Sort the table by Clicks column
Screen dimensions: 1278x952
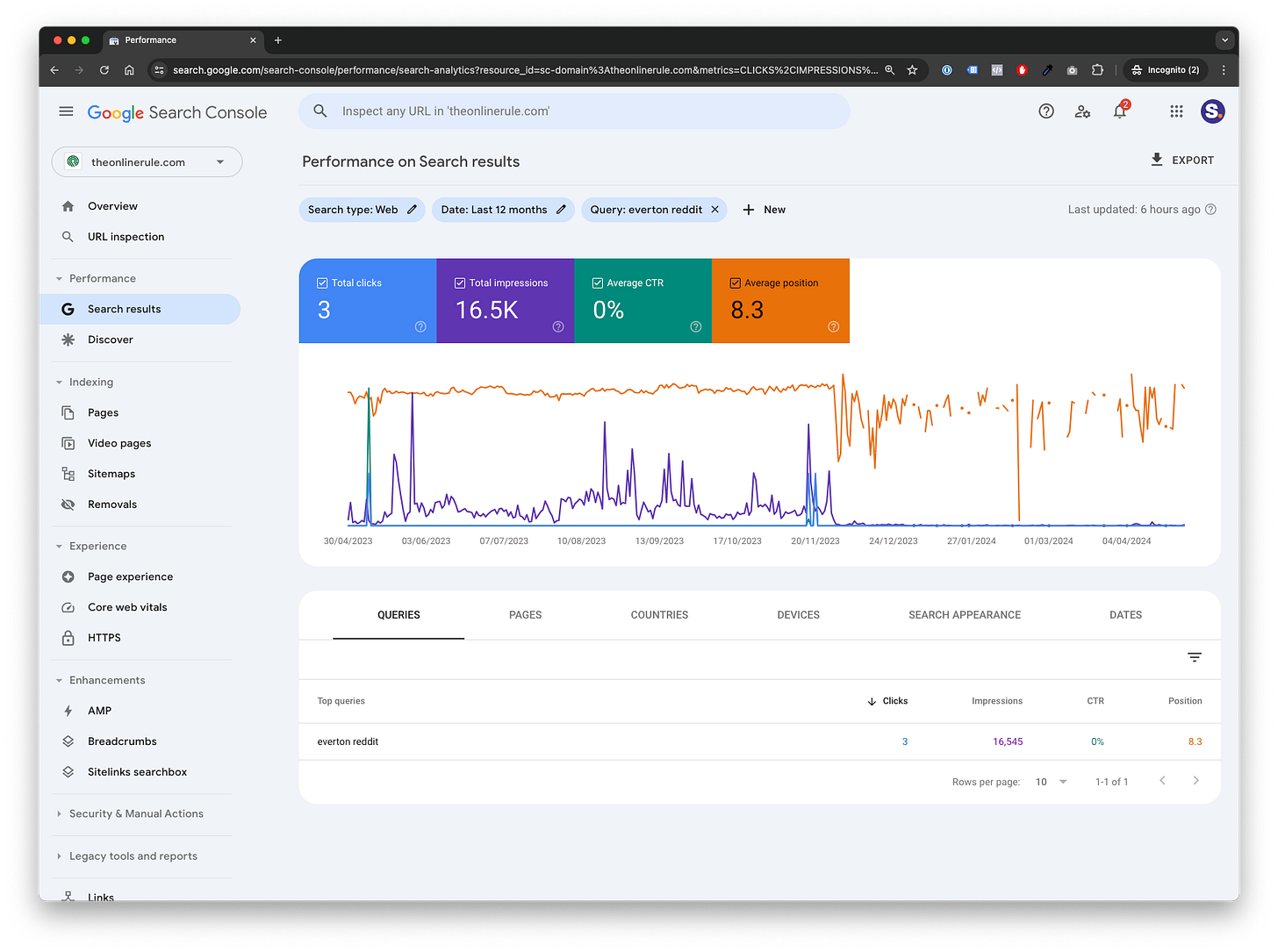point(887,701)
